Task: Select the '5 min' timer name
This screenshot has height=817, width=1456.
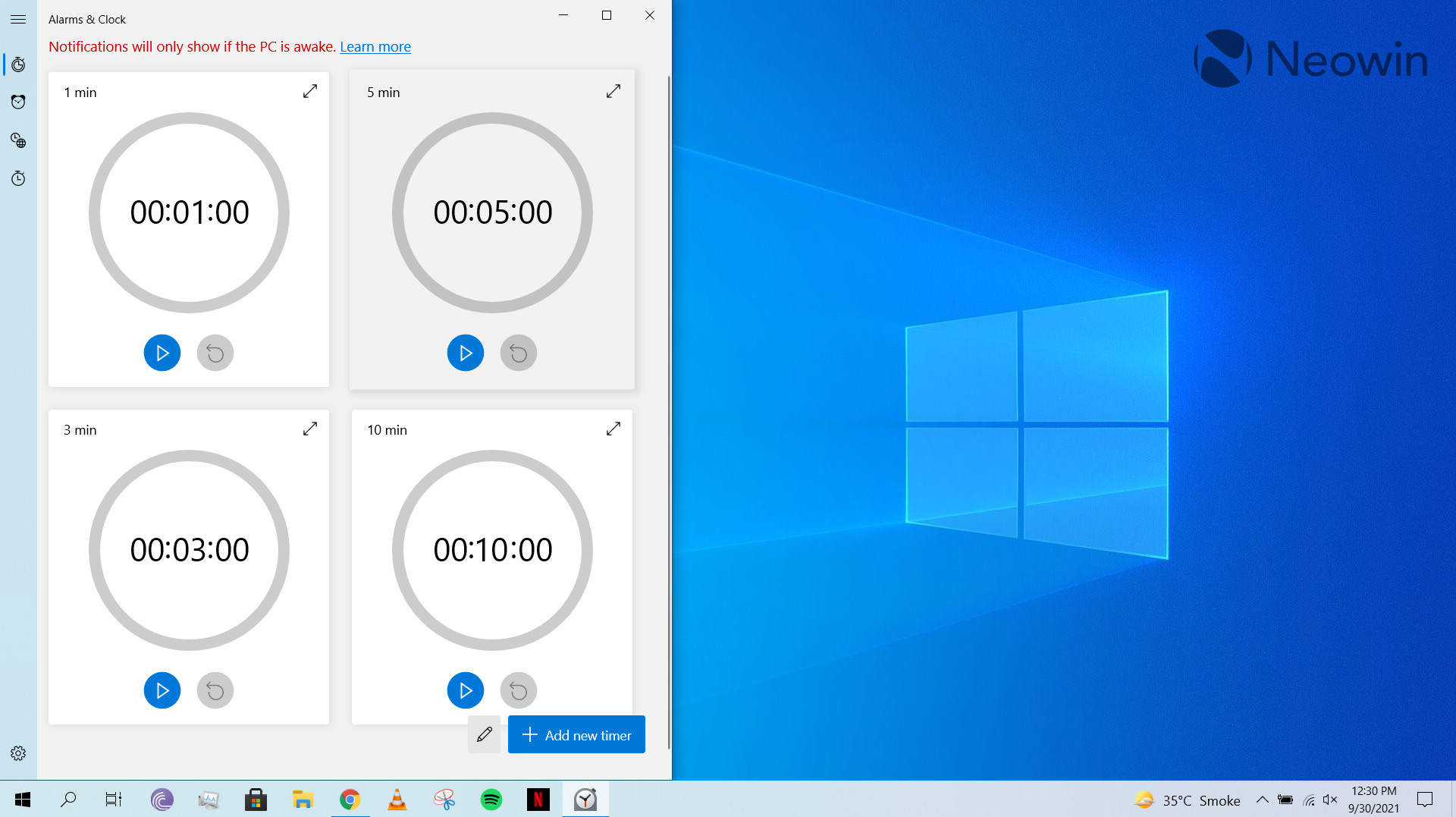Action: click(384, 93)
